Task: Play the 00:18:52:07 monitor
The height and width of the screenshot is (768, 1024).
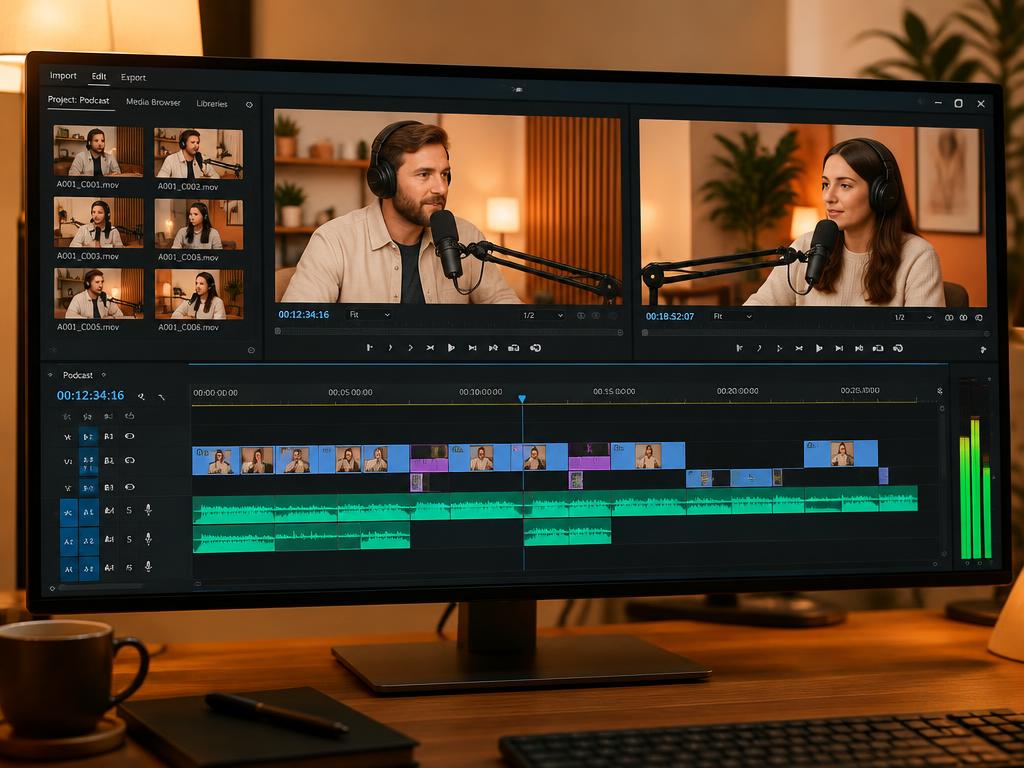Action: click(819, 349)
